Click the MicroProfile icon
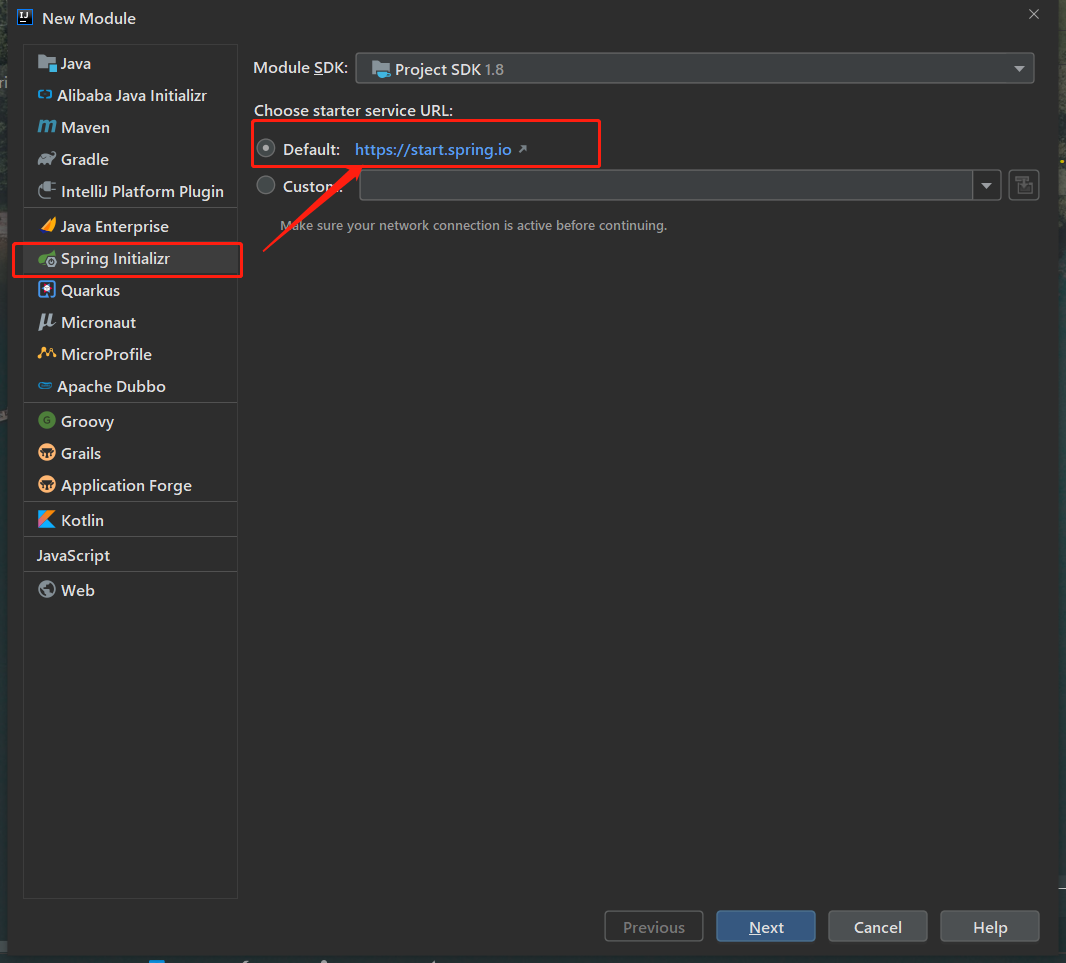 click(x=47, y=354)
